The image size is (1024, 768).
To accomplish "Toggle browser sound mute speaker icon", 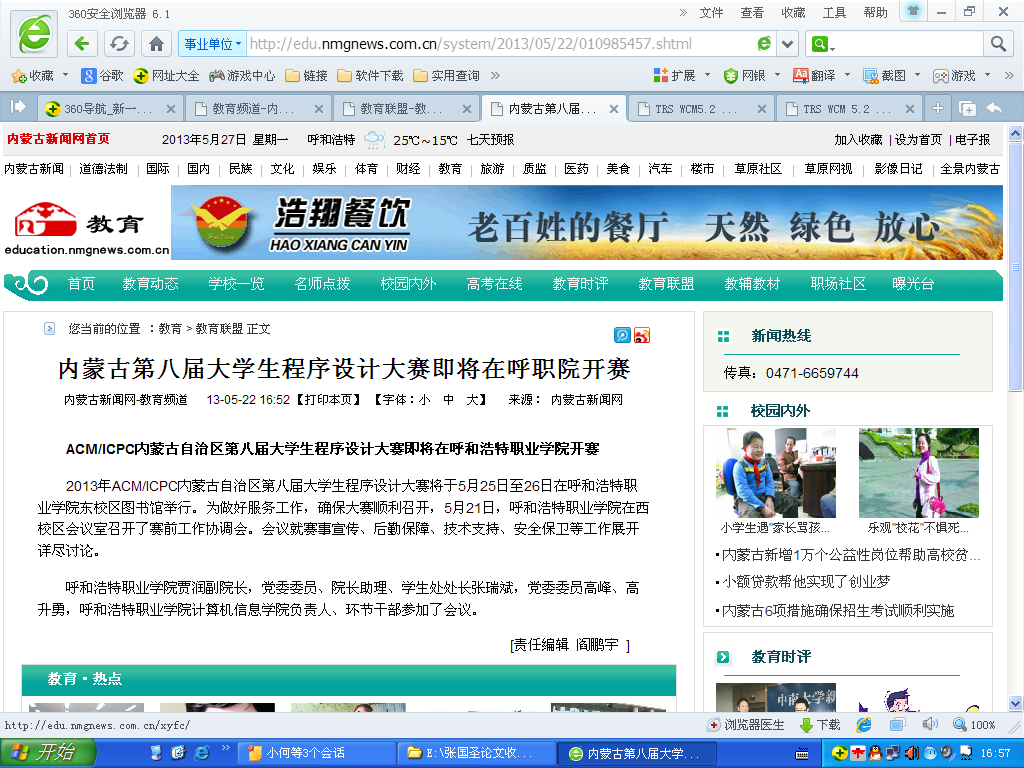I will (x=929, y=724).
